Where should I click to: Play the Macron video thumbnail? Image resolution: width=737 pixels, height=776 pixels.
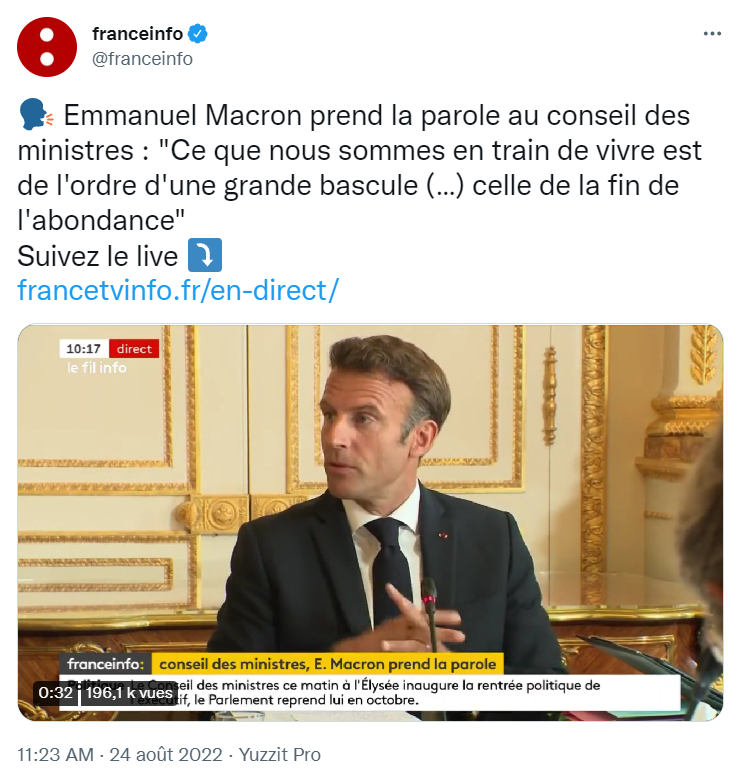tap(370, 522)
